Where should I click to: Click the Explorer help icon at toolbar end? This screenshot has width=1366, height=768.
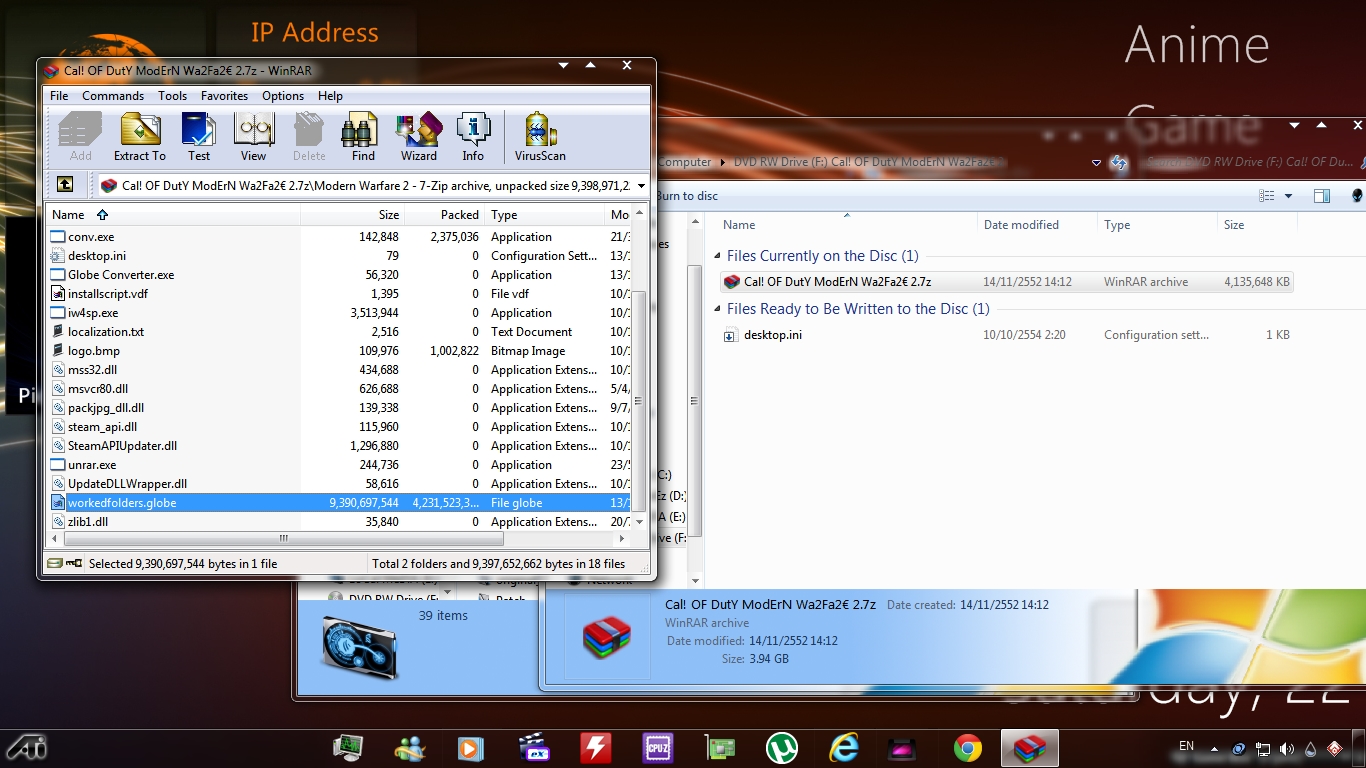[1357, 196]
